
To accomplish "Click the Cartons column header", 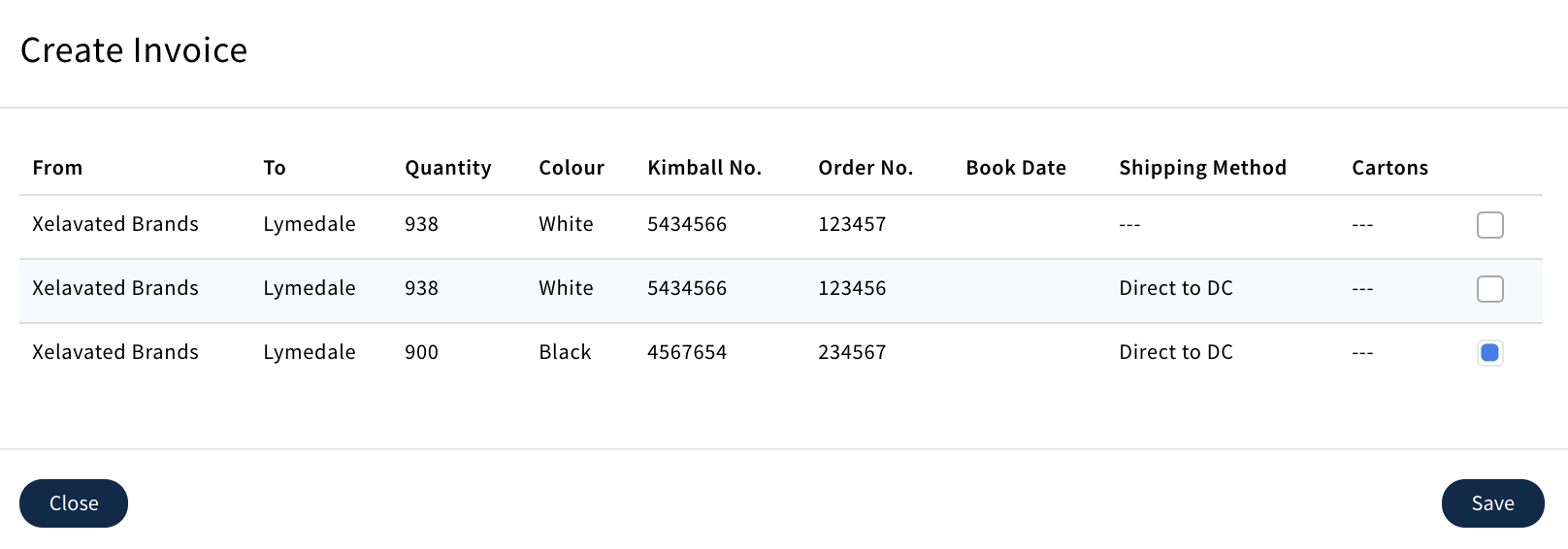I will pos(1389,168).
